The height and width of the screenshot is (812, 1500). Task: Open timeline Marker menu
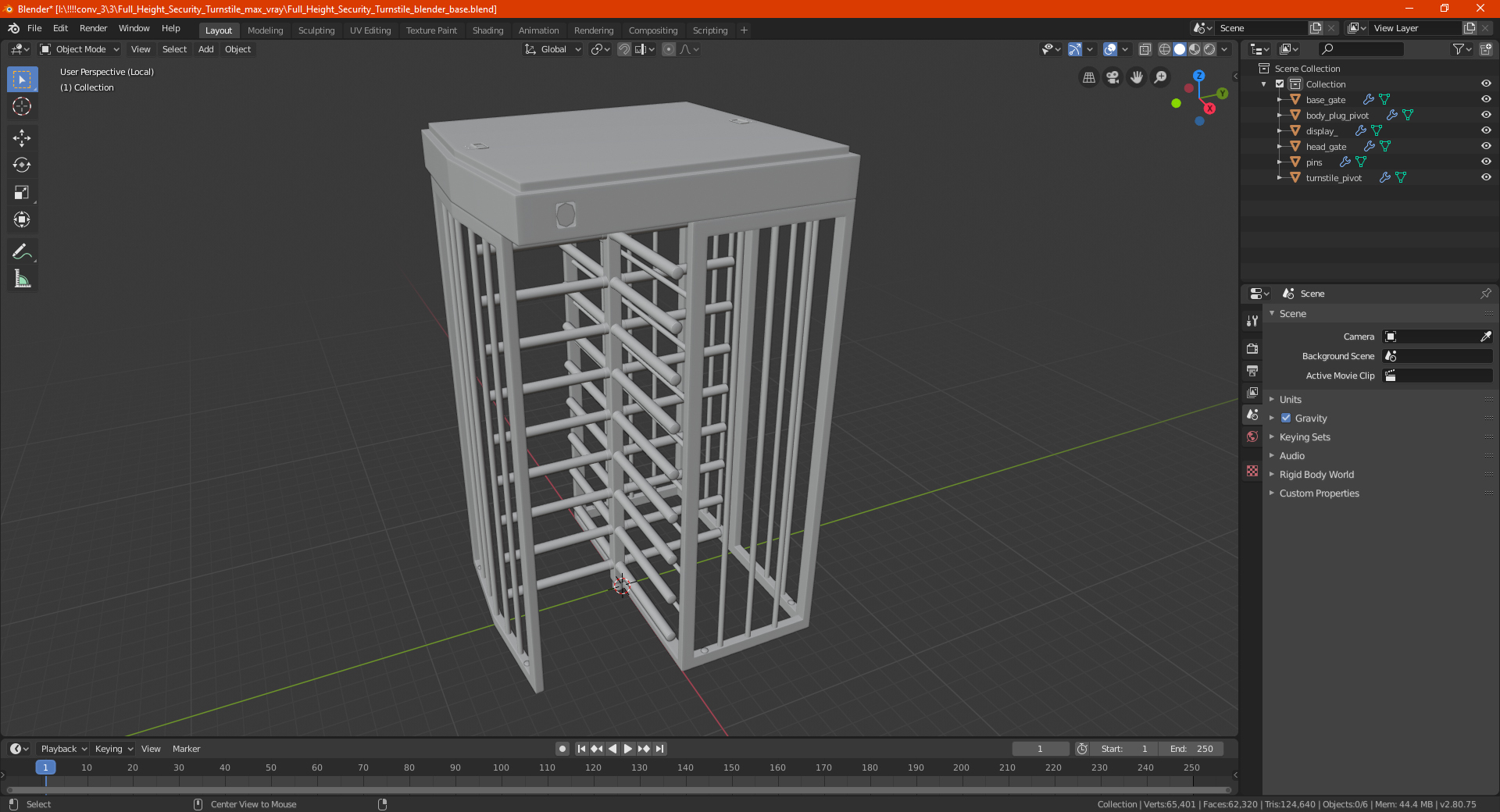tap(186, 749)
